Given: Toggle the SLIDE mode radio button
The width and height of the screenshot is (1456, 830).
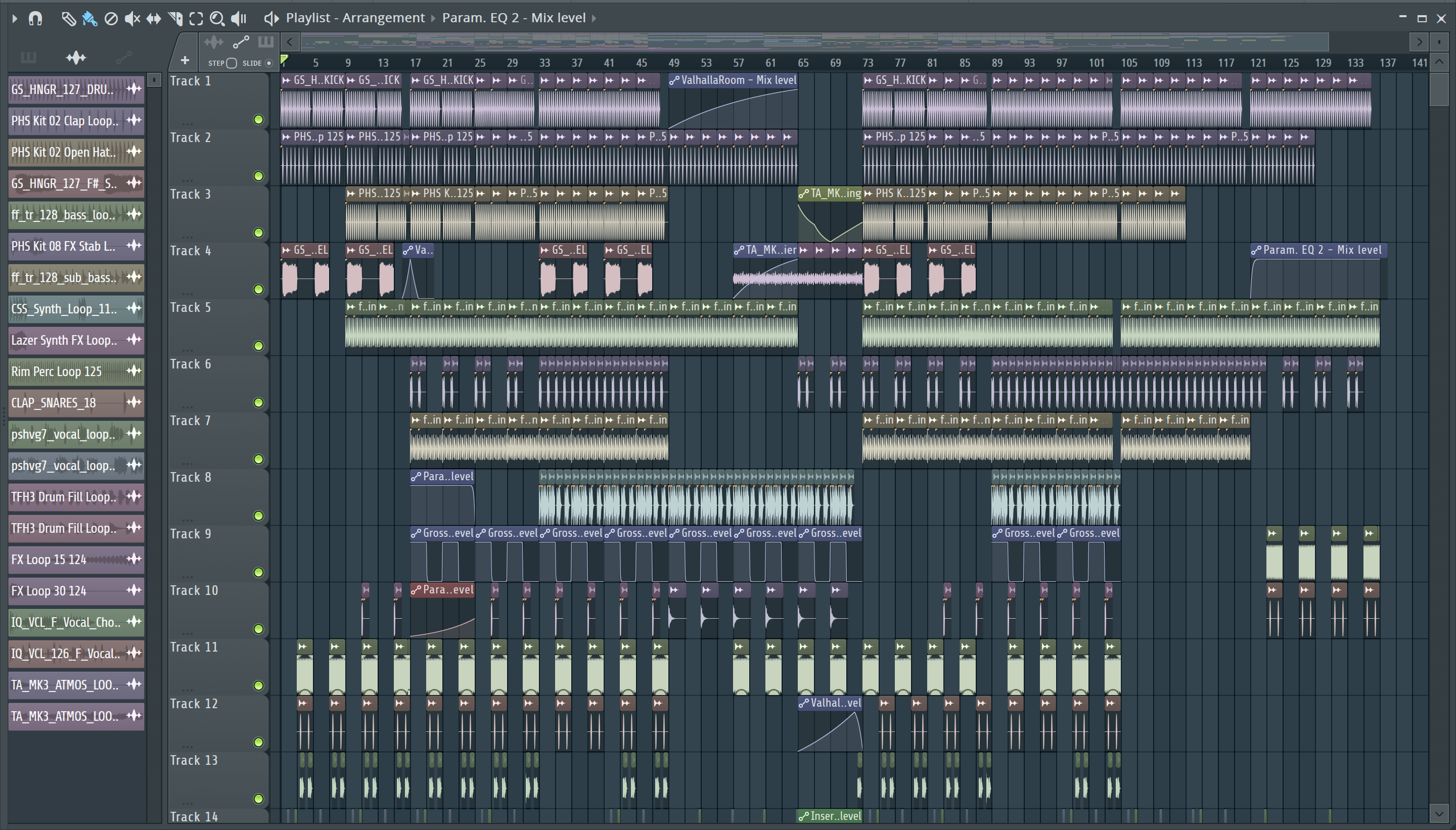Looking at the screenshot, I should (269, 63).
